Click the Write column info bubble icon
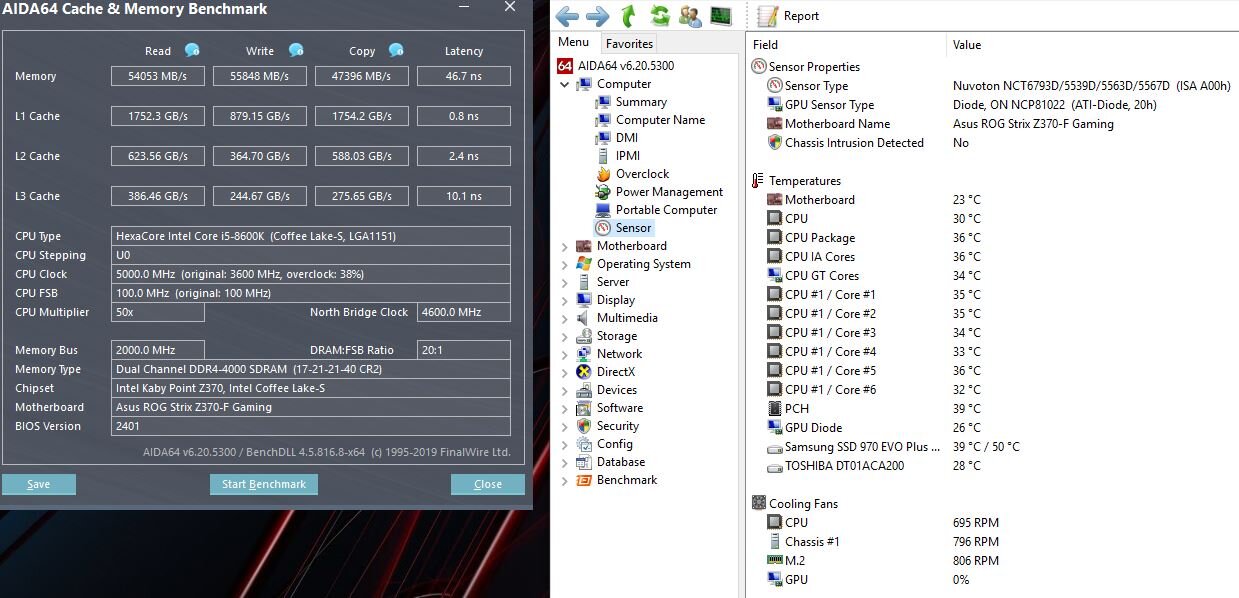Screen dimensions: 1239x598 coord(296,50)
